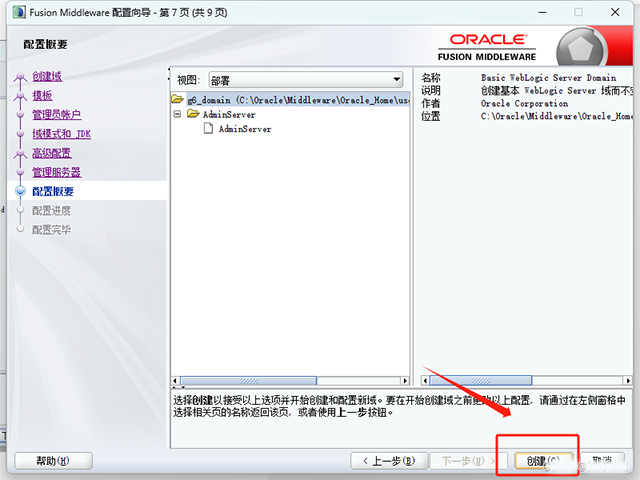Click the author value Oracle Corporation
This screenshot has height=480, width=640.
click(524, 103)
